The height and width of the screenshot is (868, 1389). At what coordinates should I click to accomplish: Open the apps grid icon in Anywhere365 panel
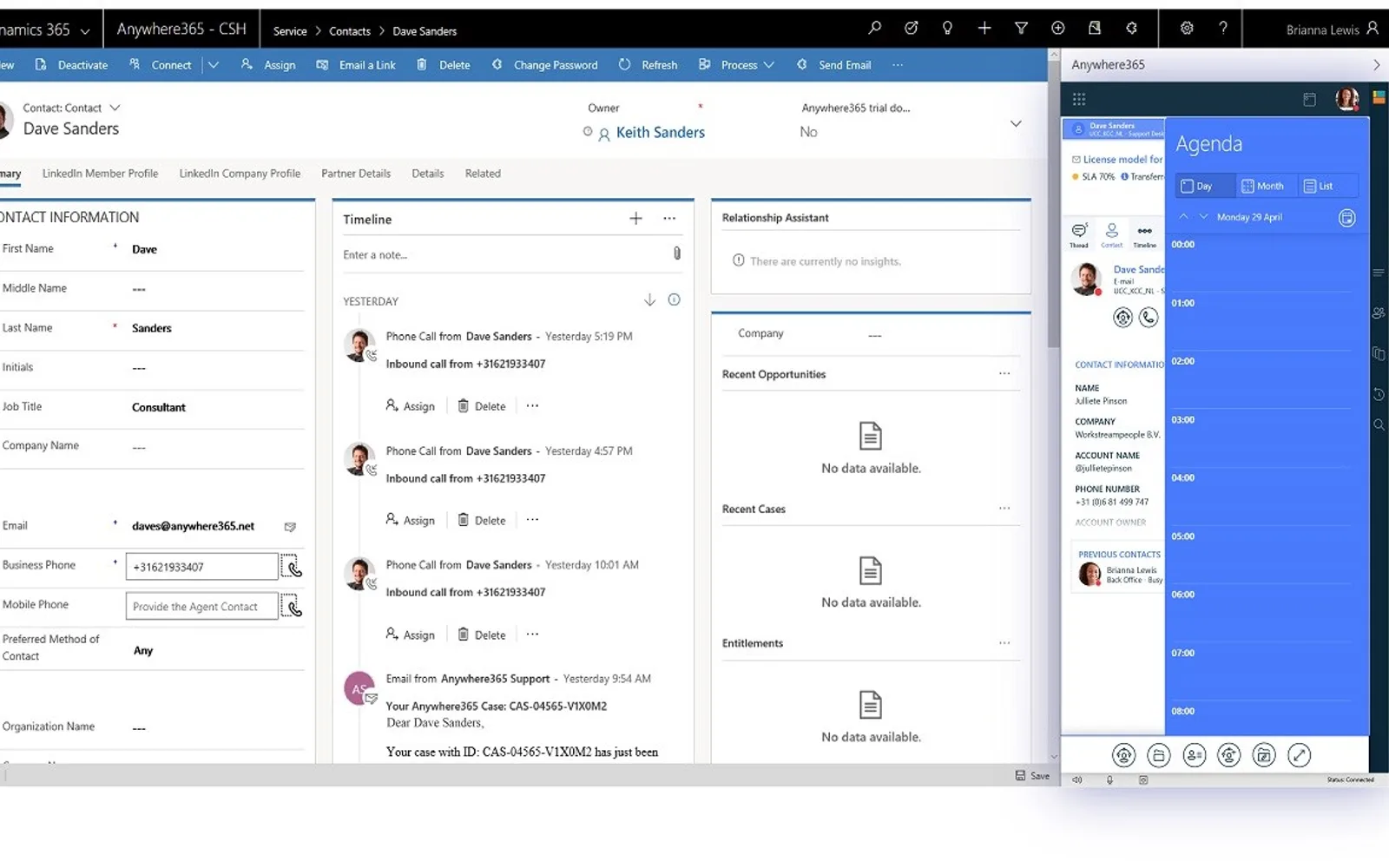(x=1079, y=99)
